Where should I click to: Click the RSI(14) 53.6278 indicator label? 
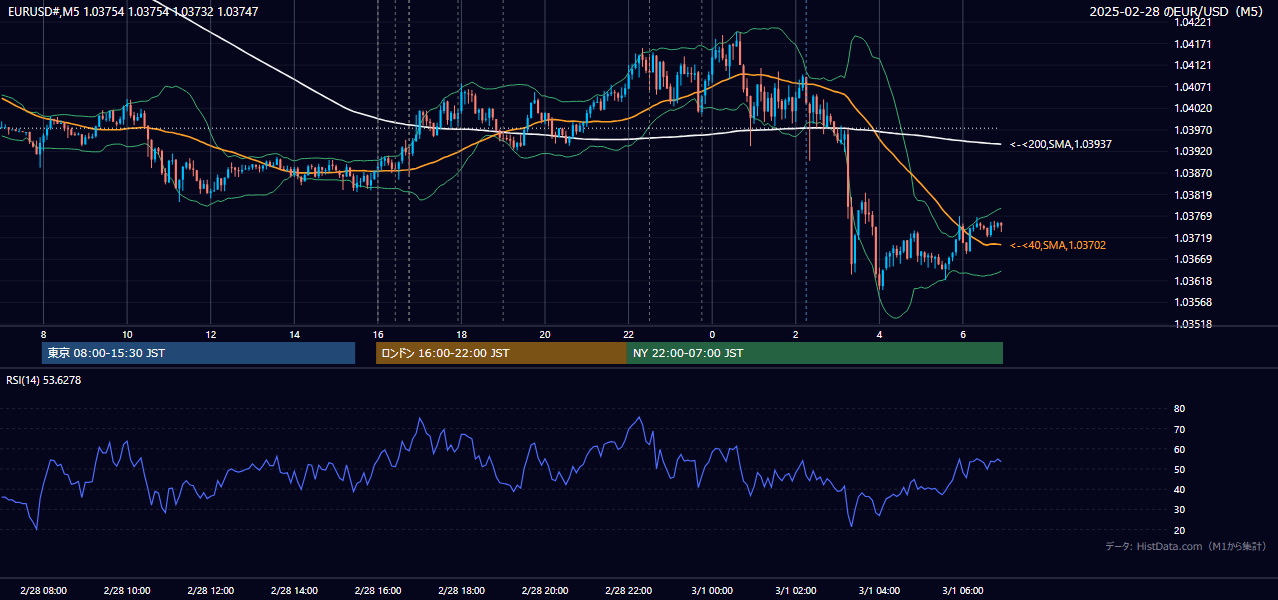(44, 380)
